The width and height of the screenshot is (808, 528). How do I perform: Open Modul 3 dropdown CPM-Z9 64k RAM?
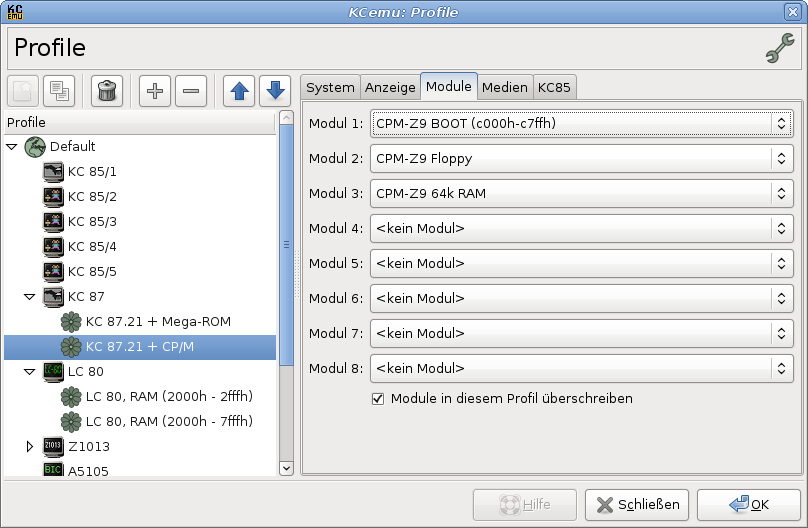pos(581,194)
